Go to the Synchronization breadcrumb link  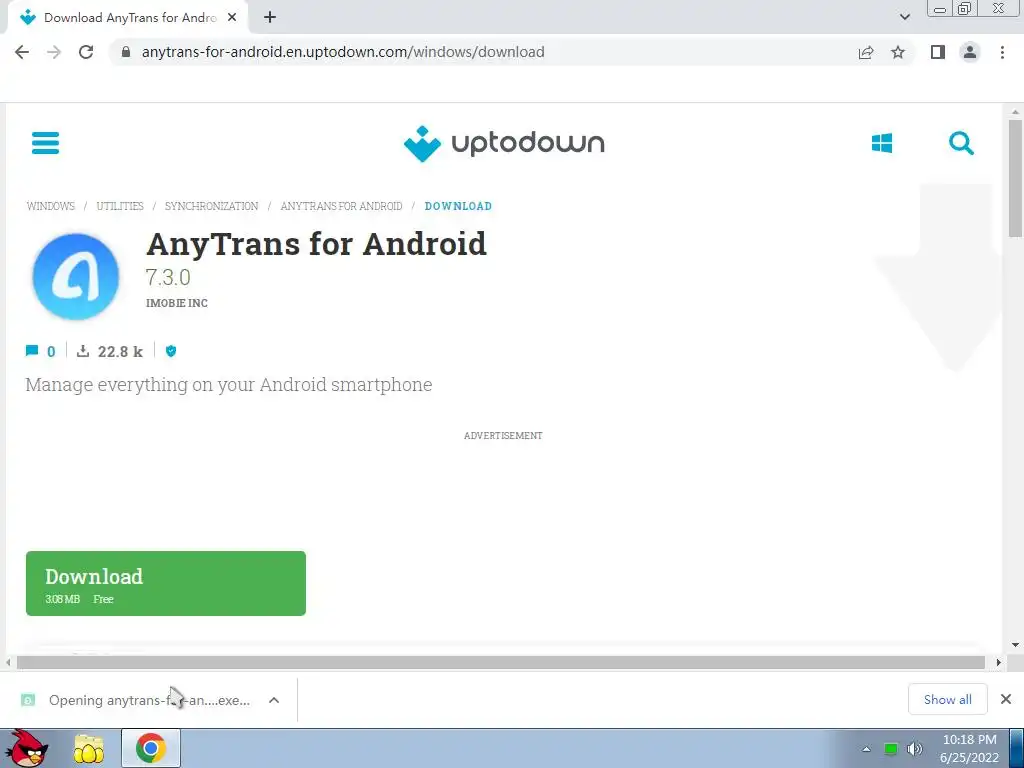(211, 206)
